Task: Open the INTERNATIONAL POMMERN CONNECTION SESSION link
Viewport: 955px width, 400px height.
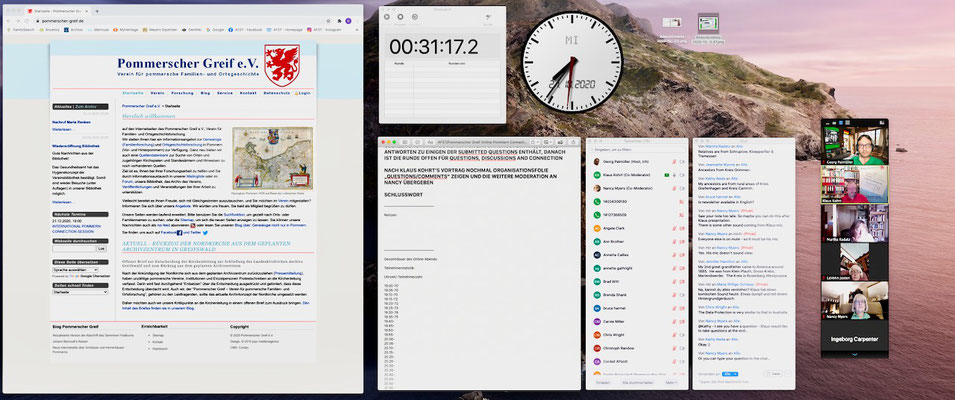Action: [77, 229]
